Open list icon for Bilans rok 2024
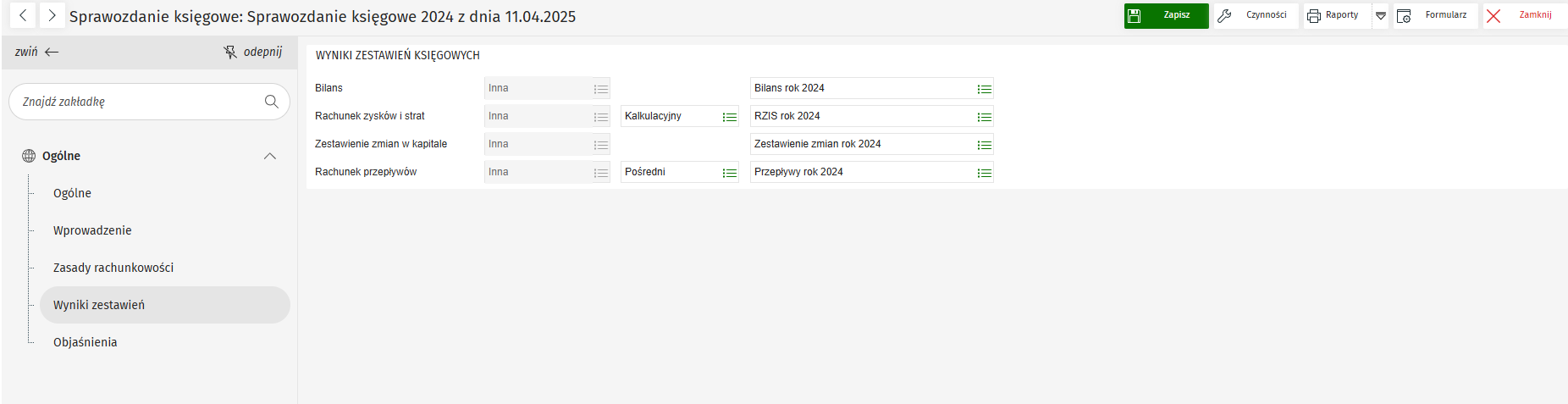This screenshot has width=1568, height=404. (984, 89)
